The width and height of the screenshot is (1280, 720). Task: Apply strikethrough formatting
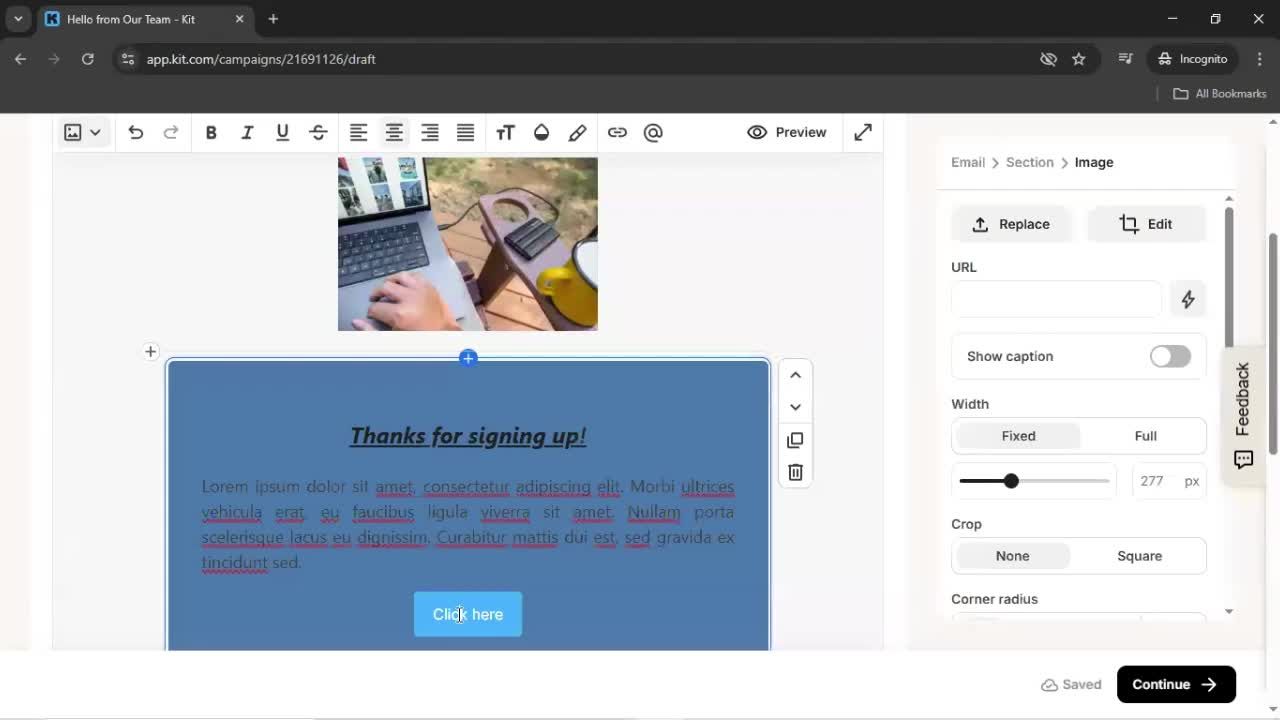point(318,132)
